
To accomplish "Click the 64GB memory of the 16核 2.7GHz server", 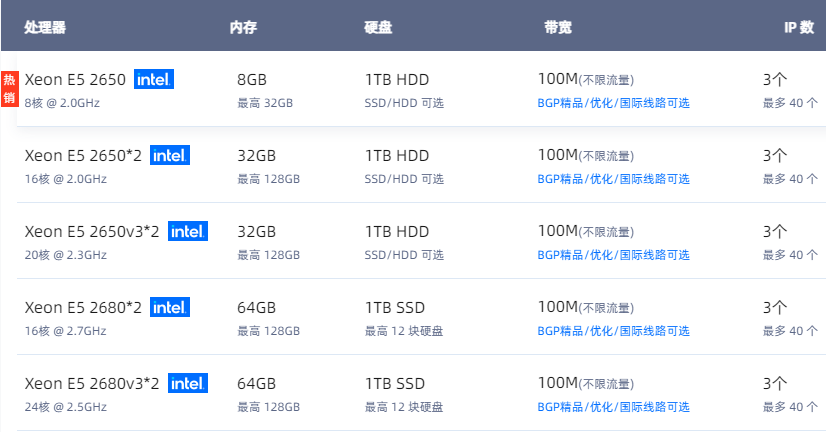I will click(257, 307).
